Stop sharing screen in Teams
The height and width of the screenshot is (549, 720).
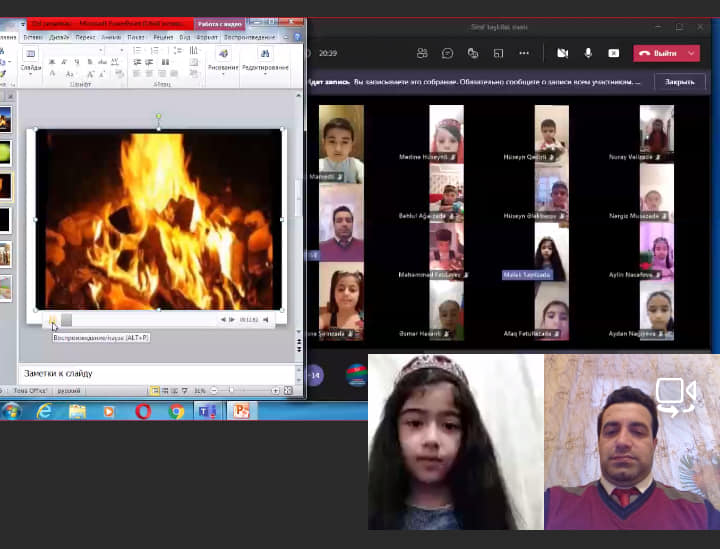613,53
